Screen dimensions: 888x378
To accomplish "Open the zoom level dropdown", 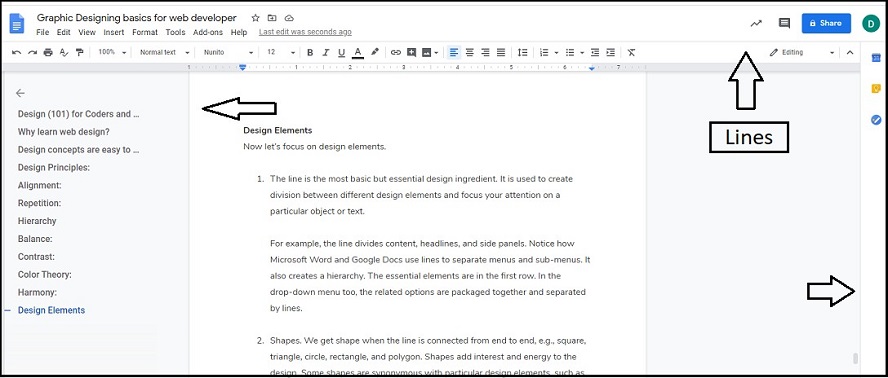I will 112,52.
